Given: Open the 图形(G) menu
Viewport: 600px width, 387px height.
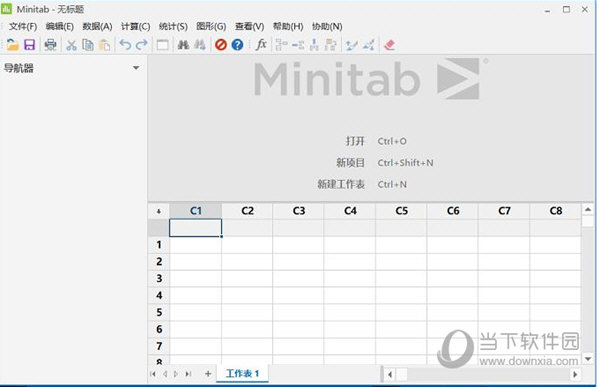Looking at the screenshot, I should pos(211,26).
